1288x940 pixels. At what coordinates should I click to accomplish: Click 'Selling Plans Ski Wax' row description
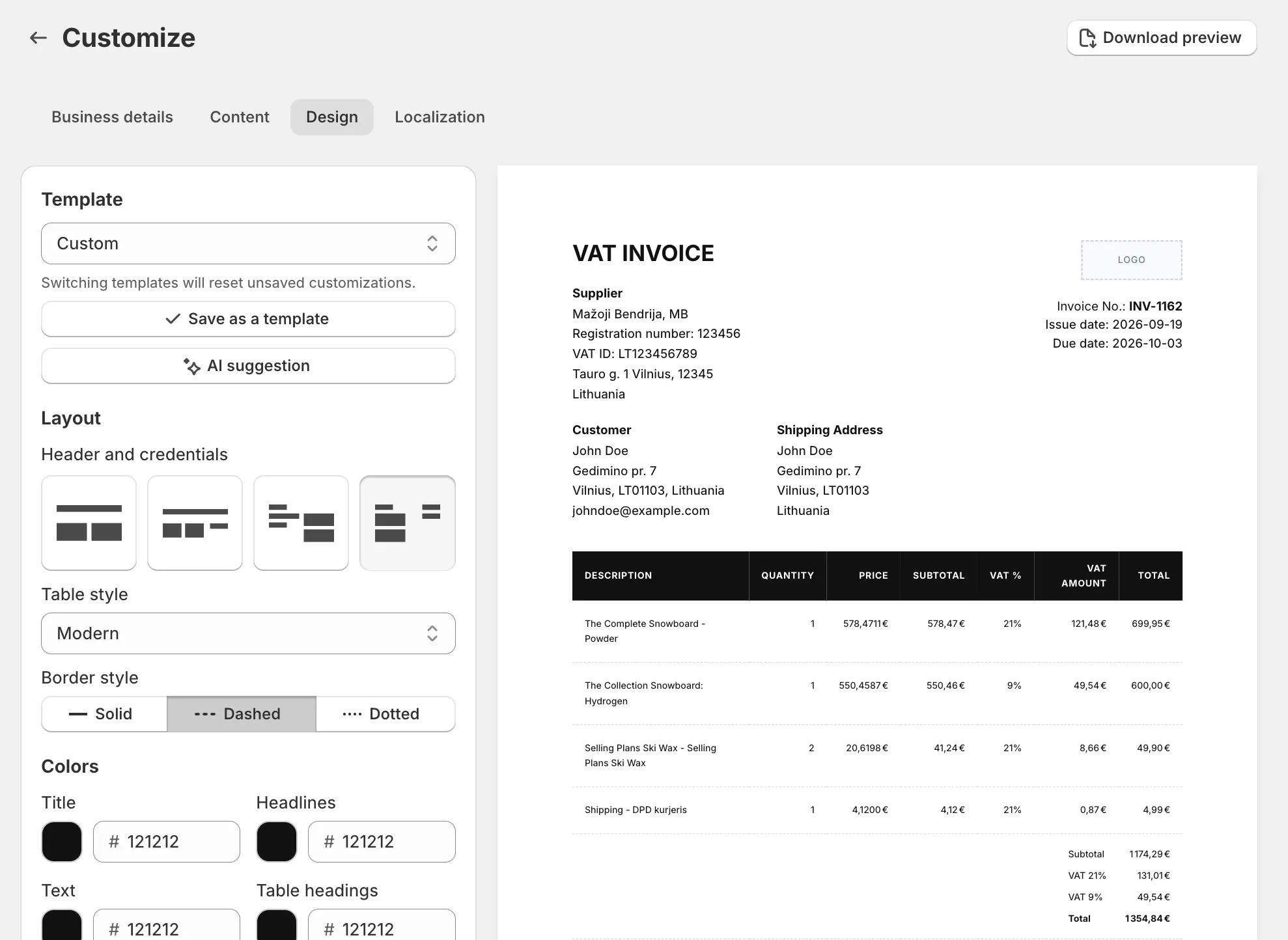point(650,755)
